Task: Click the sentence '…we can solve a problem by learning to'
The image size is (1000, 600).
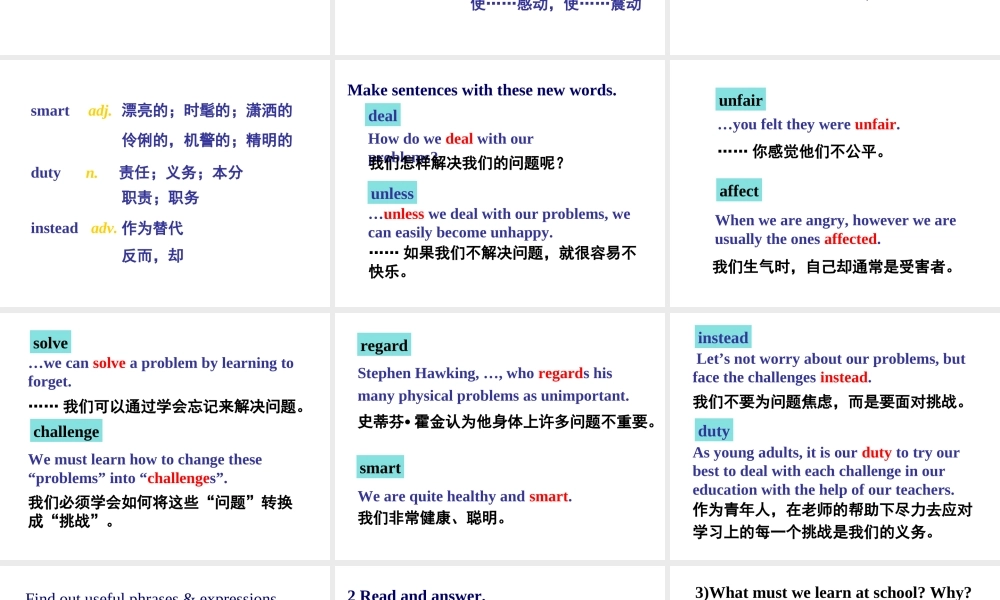Action: [x=161, y=363]
